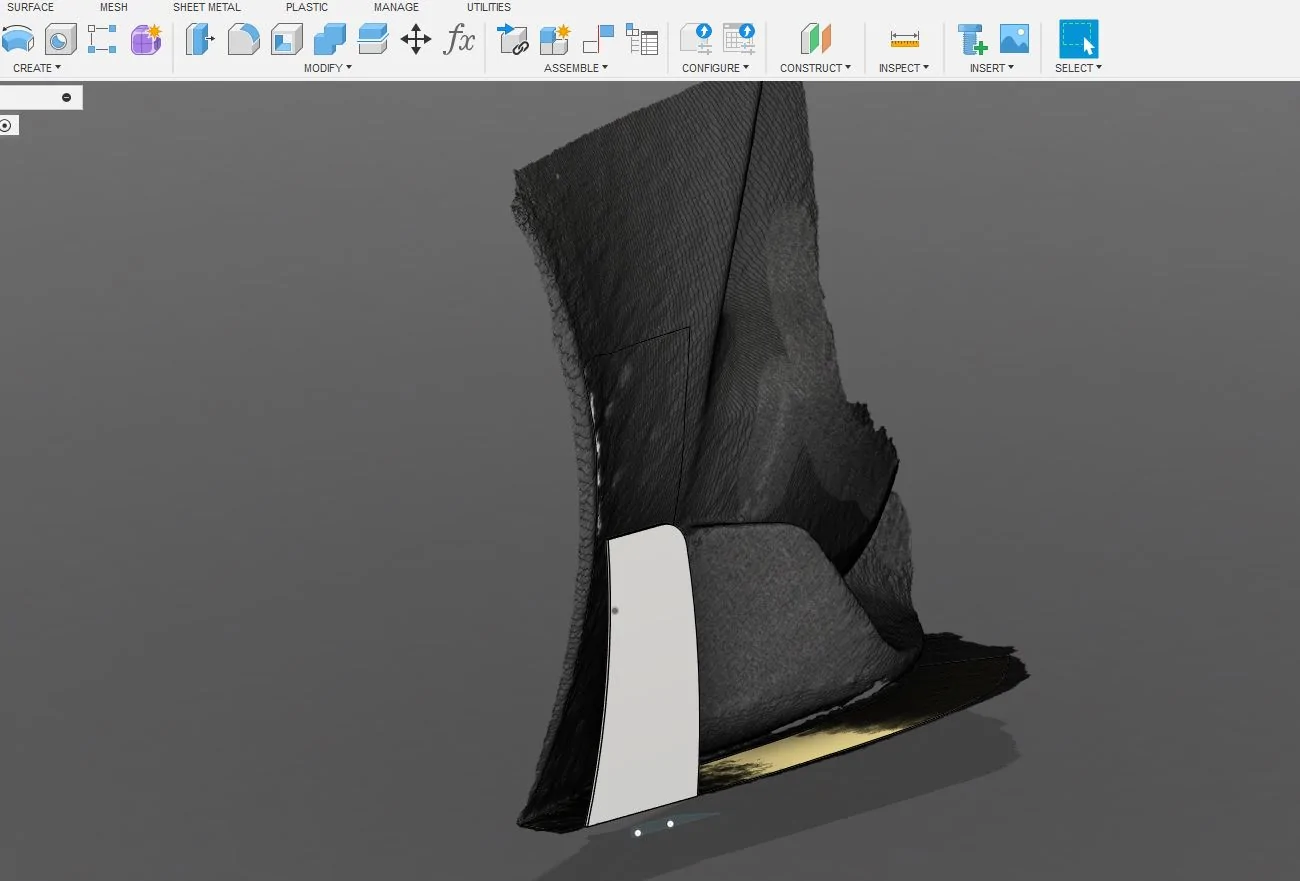Screen dimensions: 1300x881
Task: Expand the INSERT dropdown
Action: (x=991, y=68)
